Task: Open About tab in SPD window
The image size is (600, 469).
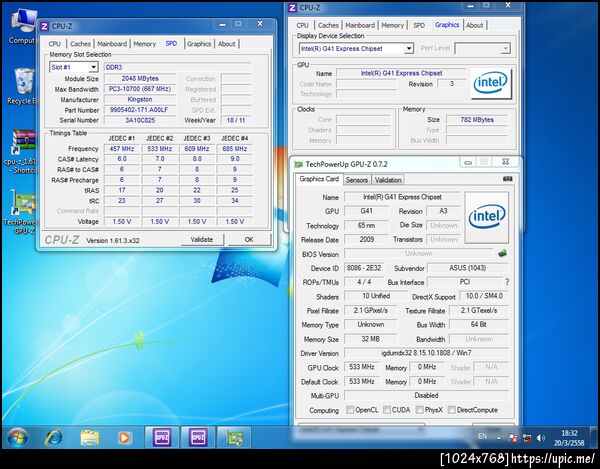Action: coord(227,44)
